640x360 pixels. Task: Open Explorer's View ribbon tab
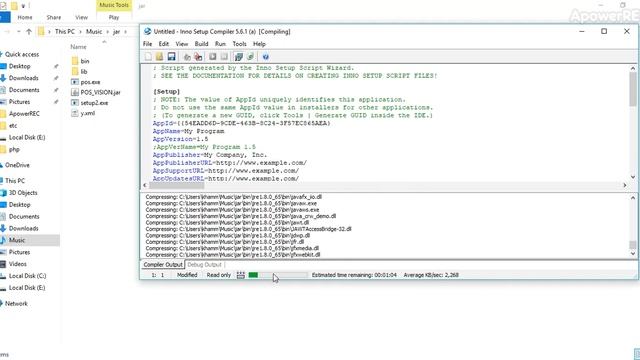pyautogui.click(x=81, y=18)
